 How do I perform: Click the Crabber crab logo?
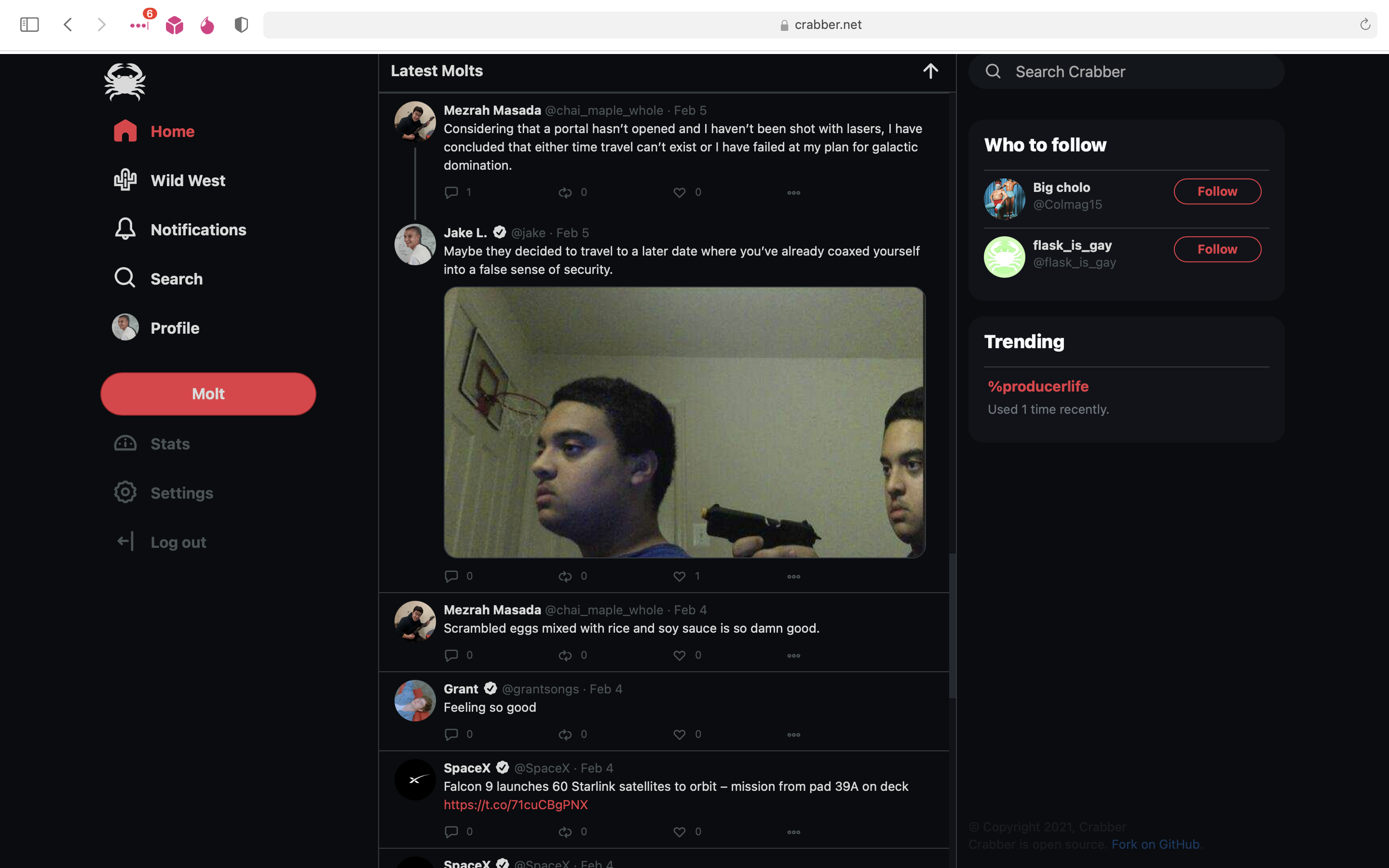click(x=124, y=81)
